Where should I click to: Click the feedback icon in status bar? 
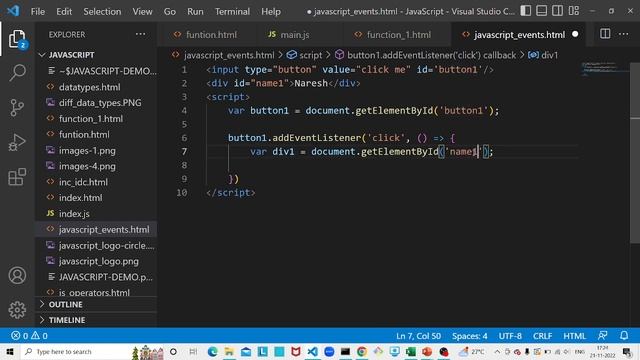coord(602,336)
